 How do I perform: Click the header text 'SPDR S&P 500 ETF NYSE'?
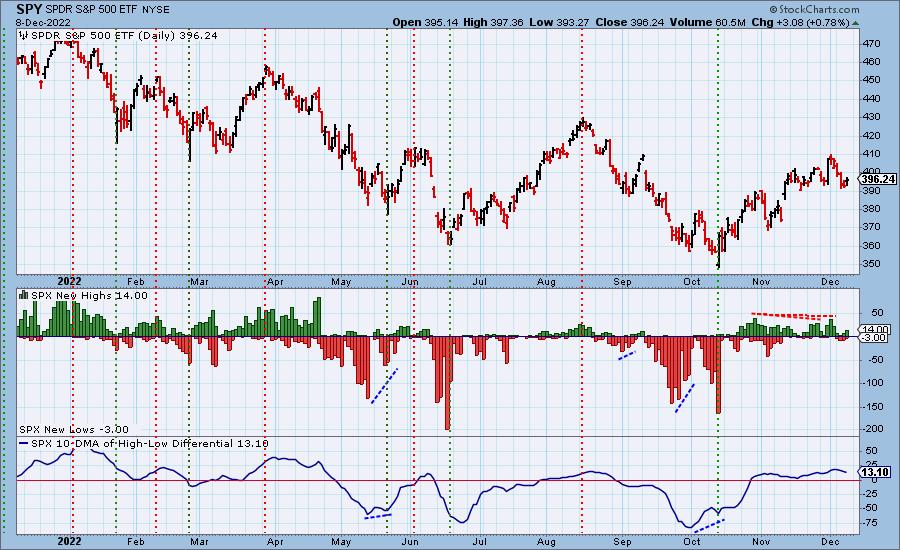pos(107,10)
